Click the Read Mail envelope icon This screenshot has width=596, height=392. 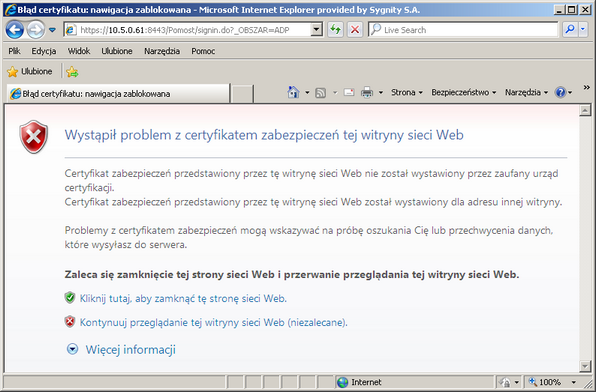pos(349,92)
